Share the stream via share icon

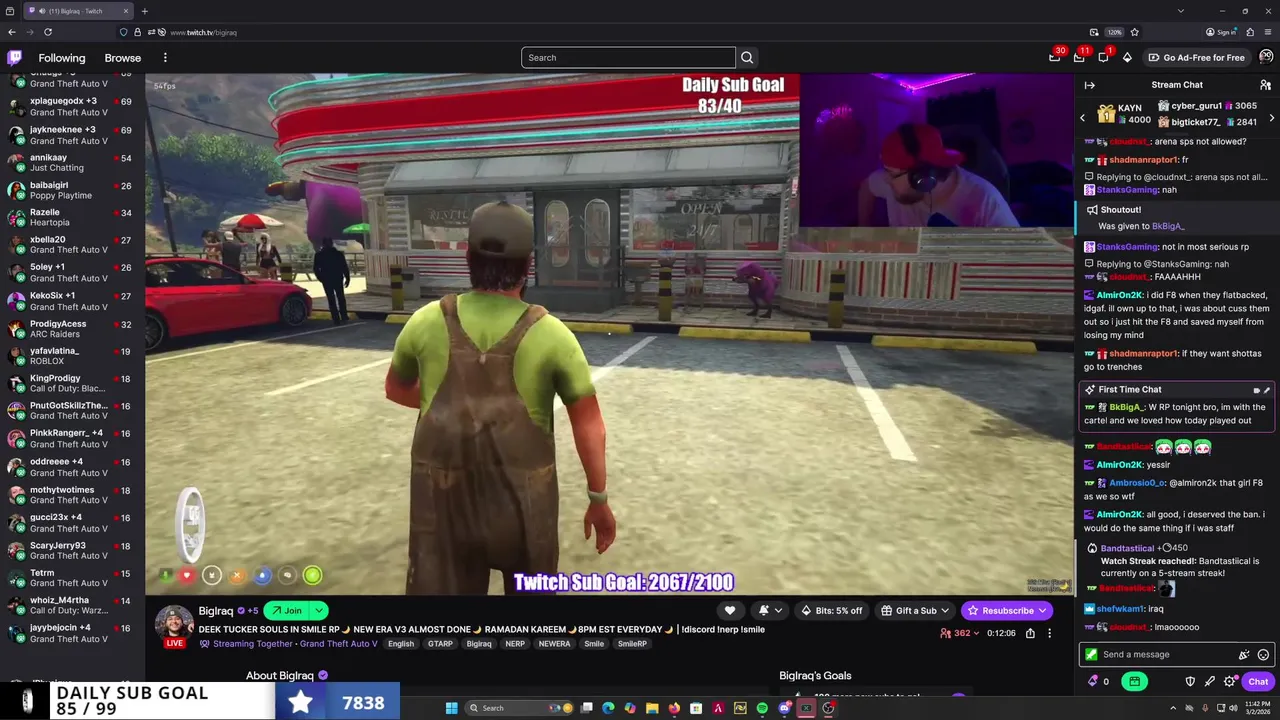click(1030, 633)
